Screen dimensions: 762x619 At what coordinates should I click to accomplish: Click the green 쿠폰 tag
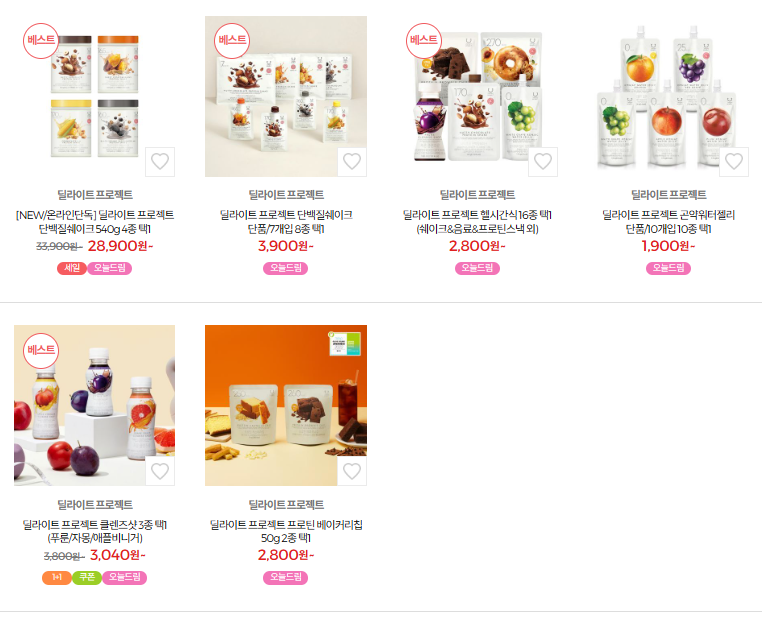(87, 577)
